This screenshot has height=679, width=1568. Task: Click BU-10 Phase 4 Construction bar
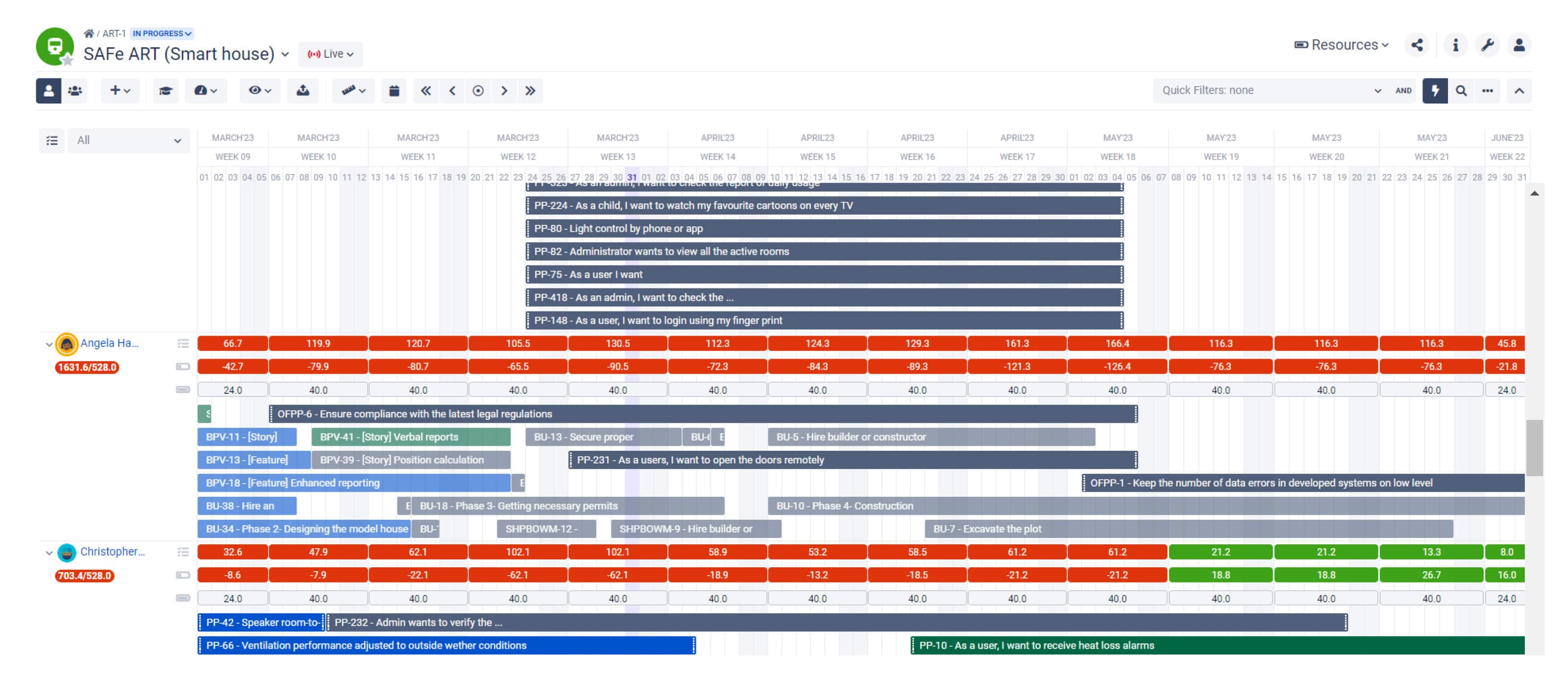[1146, 506]
